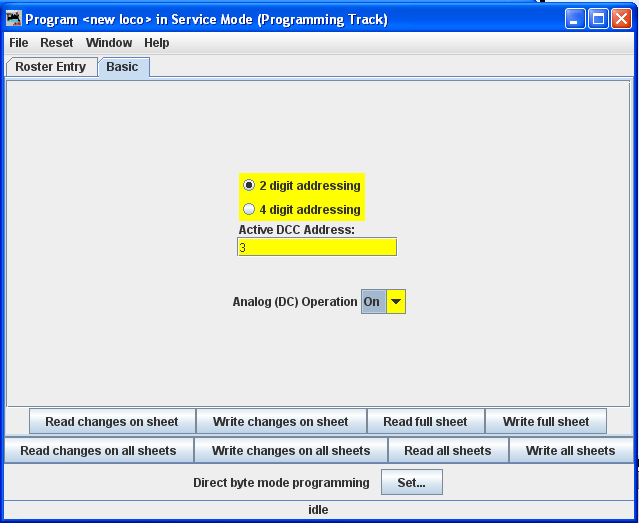Open the Help menu
Viewport: 639px width, 523px height.
point(157,43)
